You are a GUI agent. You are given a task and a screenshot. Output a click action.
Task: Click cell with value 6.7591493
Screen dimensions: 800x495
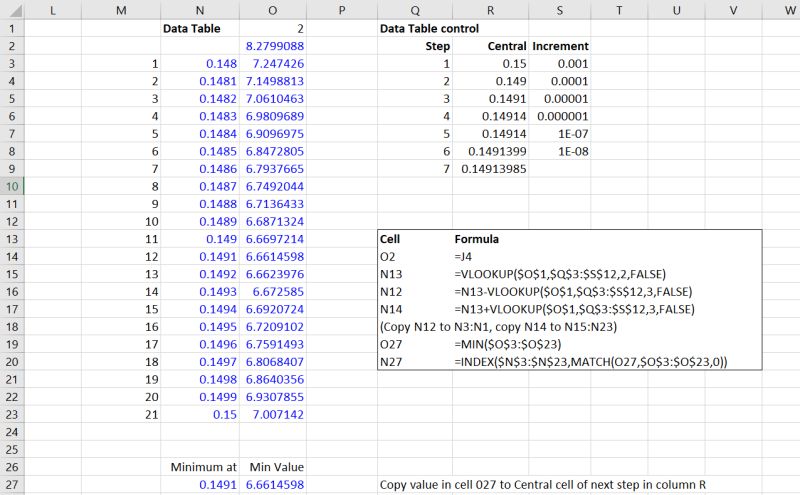coord(273,344)
